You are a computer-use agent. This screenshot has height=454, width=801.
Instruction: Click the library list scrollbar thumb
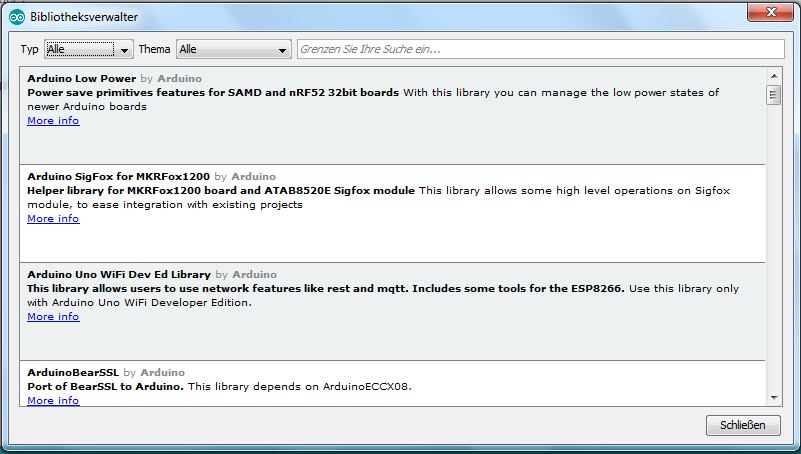click(773, 95)
